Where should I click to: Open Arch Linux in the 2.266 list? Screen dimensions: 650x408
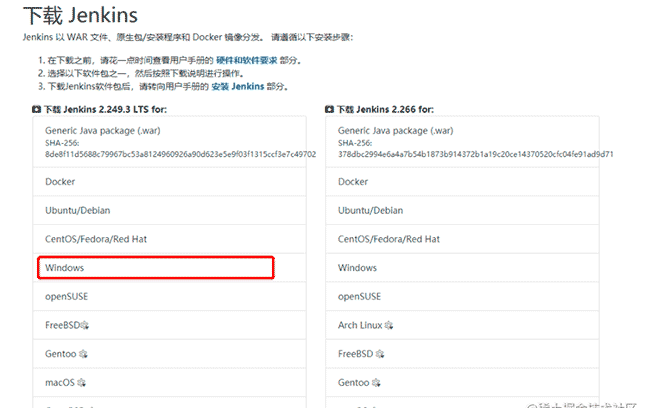point(462,325)
